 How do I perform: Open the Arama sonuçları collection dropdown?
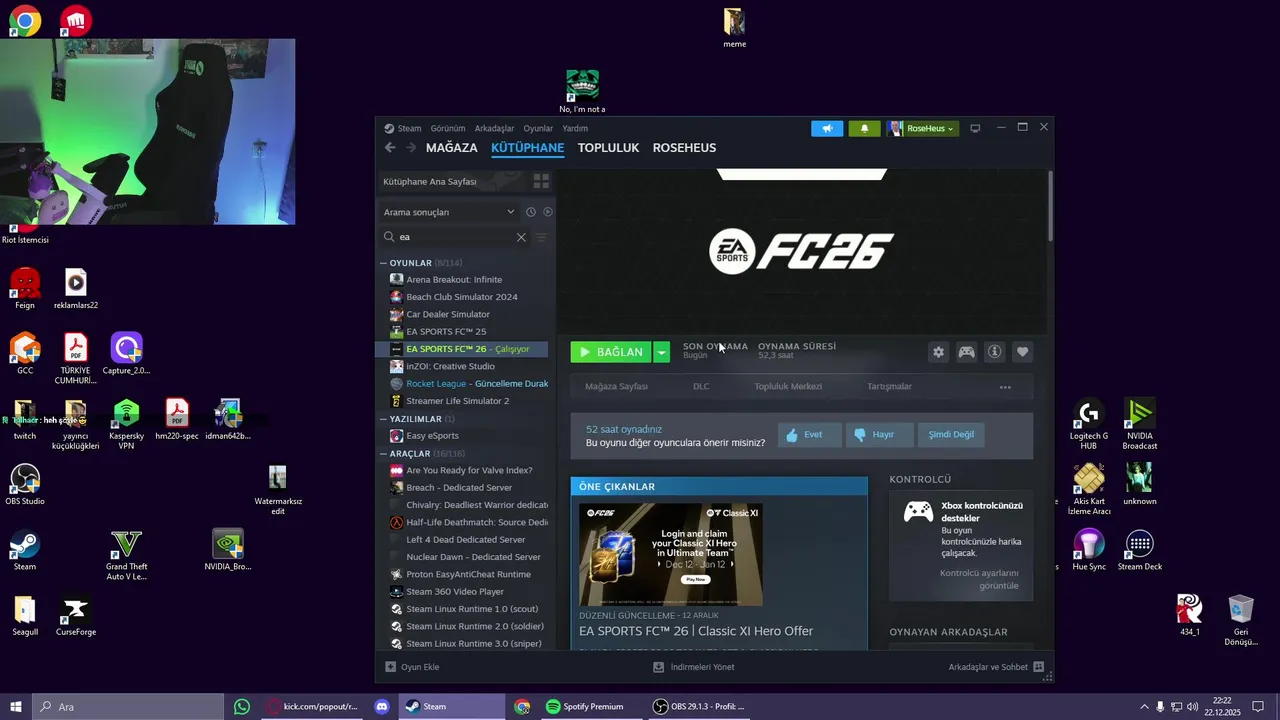(x=449, y=212)
